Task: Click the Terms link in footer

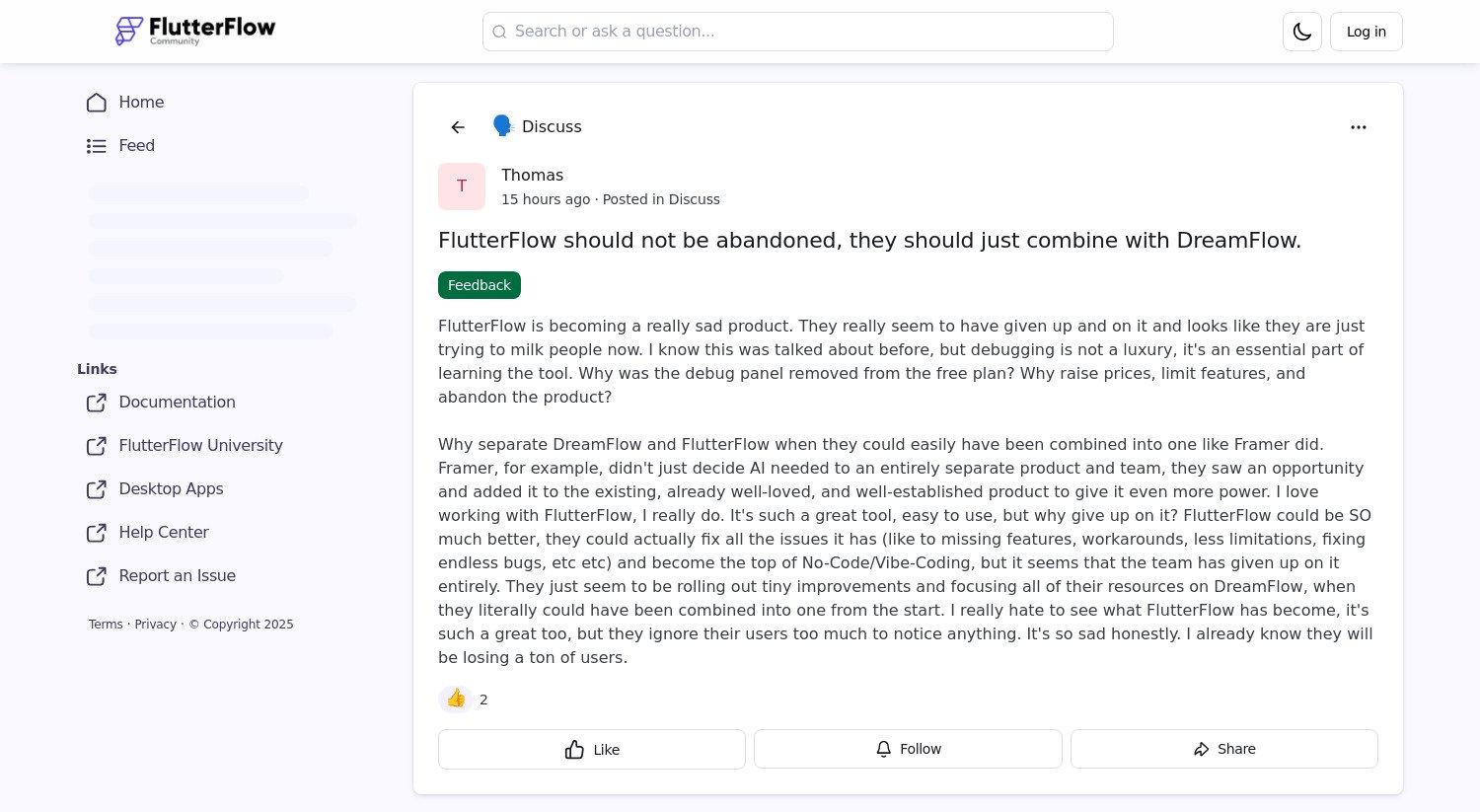Action: click(x=106, y=624)
